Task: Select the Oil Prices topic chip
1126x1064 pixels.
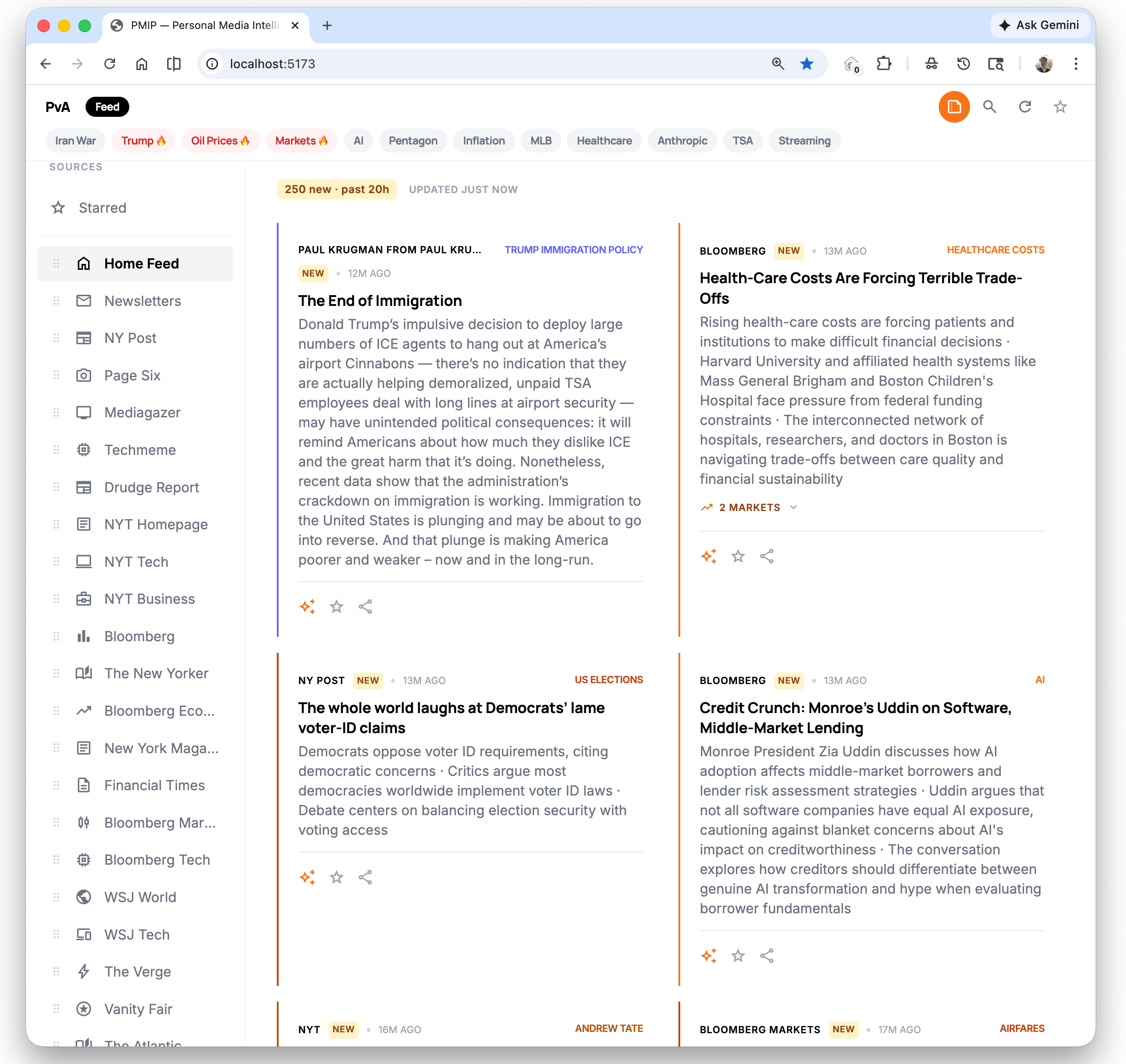Action: 220,140
